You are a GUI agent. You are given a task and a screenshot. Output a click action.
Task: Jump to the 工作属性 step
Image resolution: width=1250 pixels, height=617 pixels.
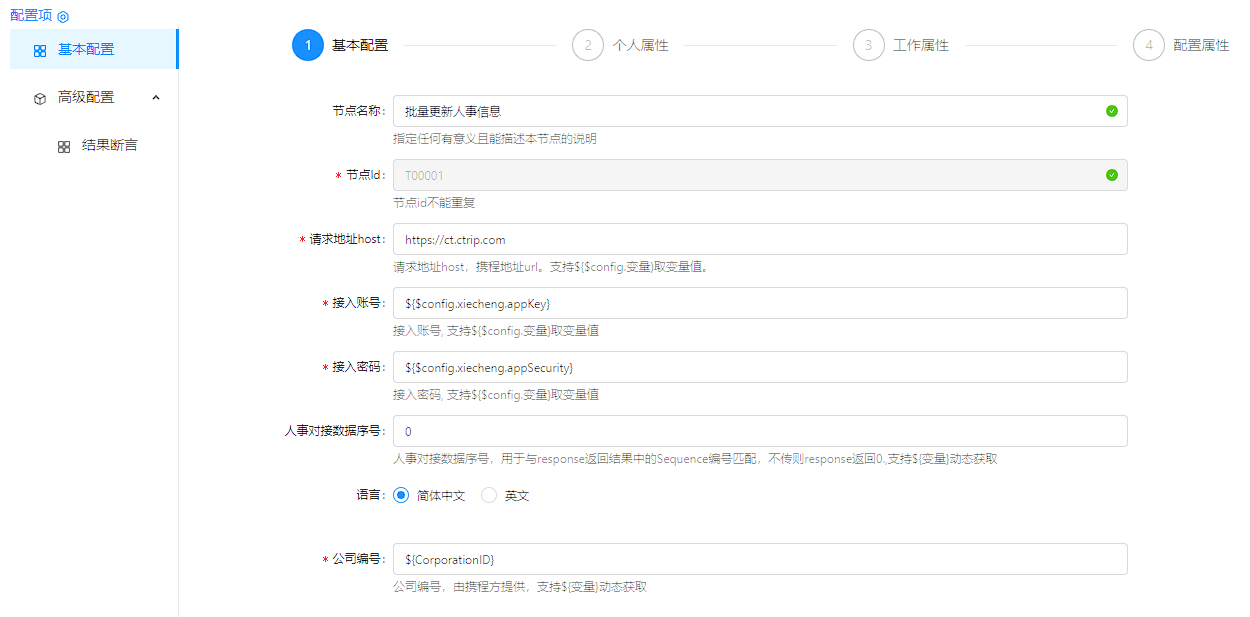tap(920, 45)
